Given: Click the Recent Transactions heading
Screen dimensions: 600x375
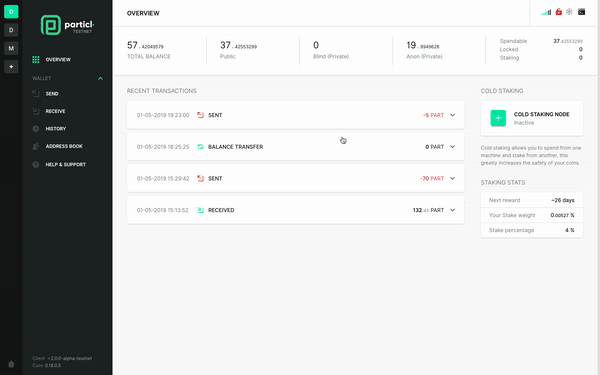Looking at the screenshot, I should coord(161,91).
